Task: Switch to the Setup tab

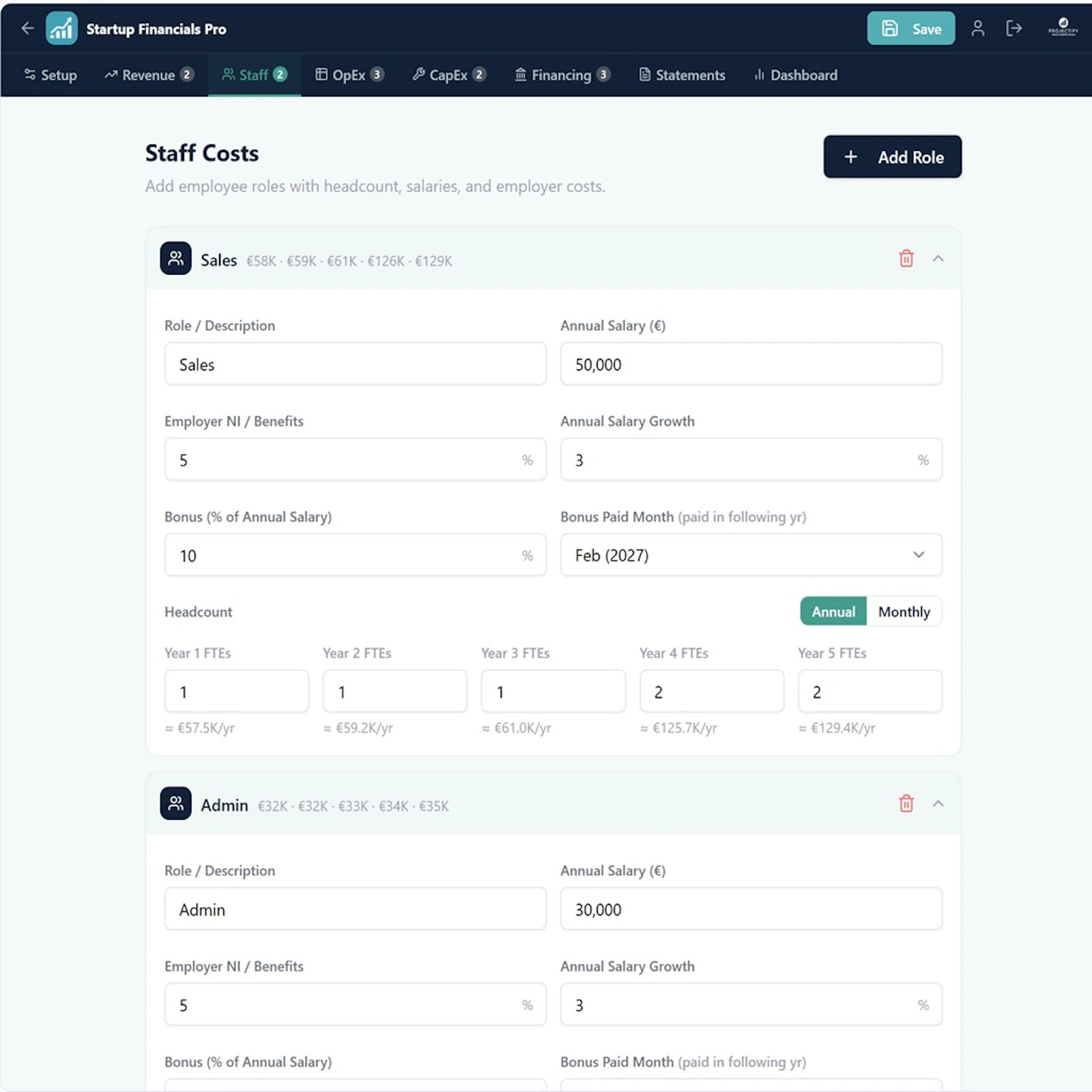Action: [x=51, y=75]
